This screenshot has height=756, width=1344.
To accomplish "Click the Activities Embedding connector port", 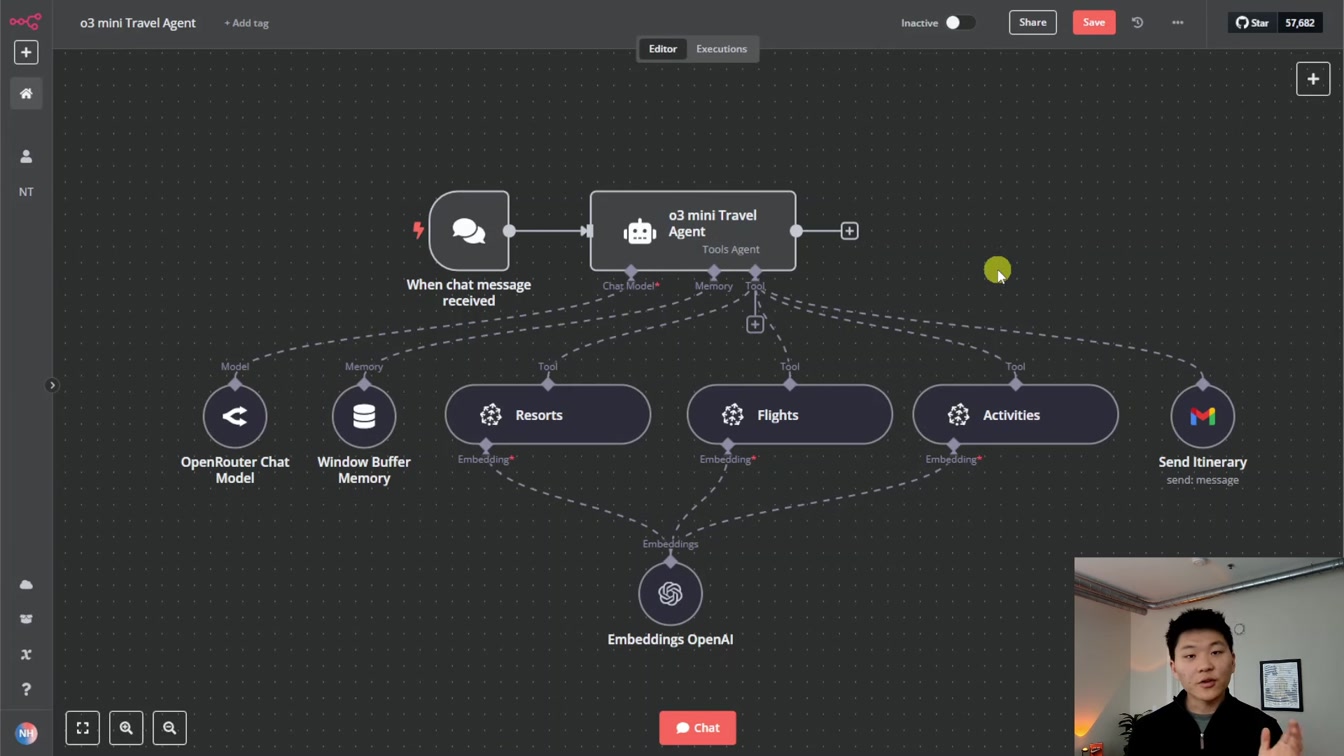I will pyautogui.click(x=954, y=445).
